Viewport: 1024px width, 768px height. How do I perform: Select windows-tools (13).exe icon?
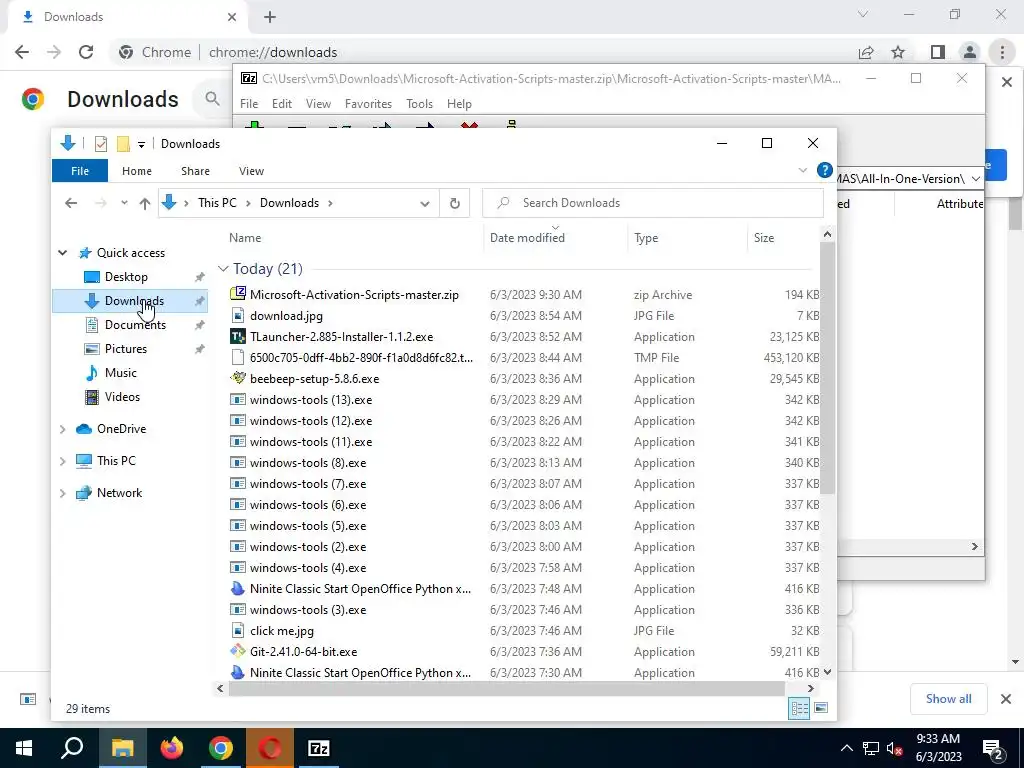[238, 399]
